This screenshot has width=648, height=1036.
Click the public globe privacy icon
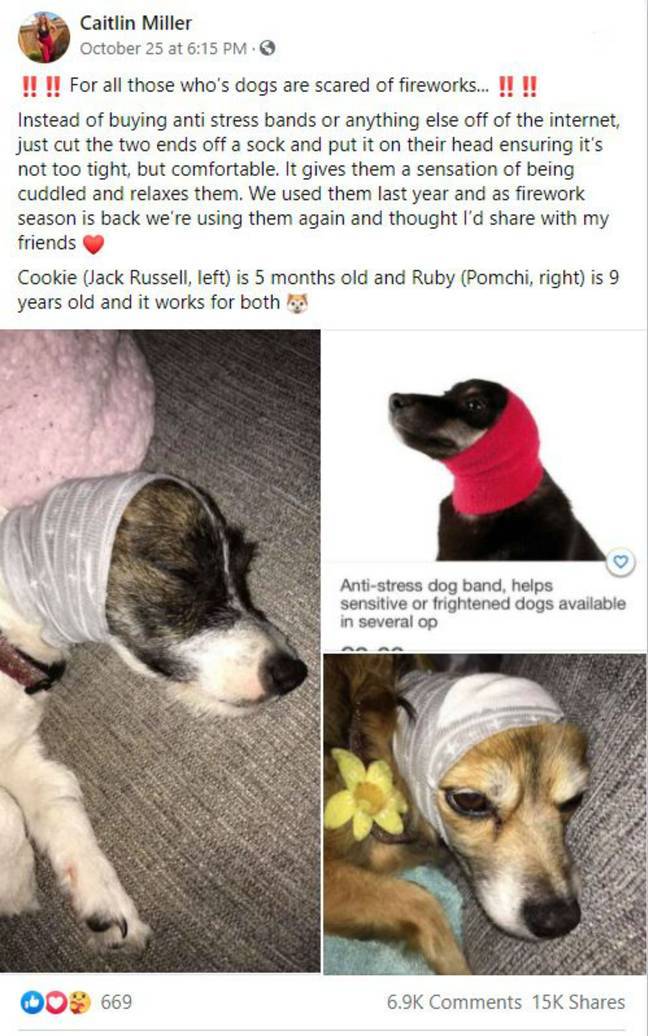pyautogui.click(x=268, y=48)
